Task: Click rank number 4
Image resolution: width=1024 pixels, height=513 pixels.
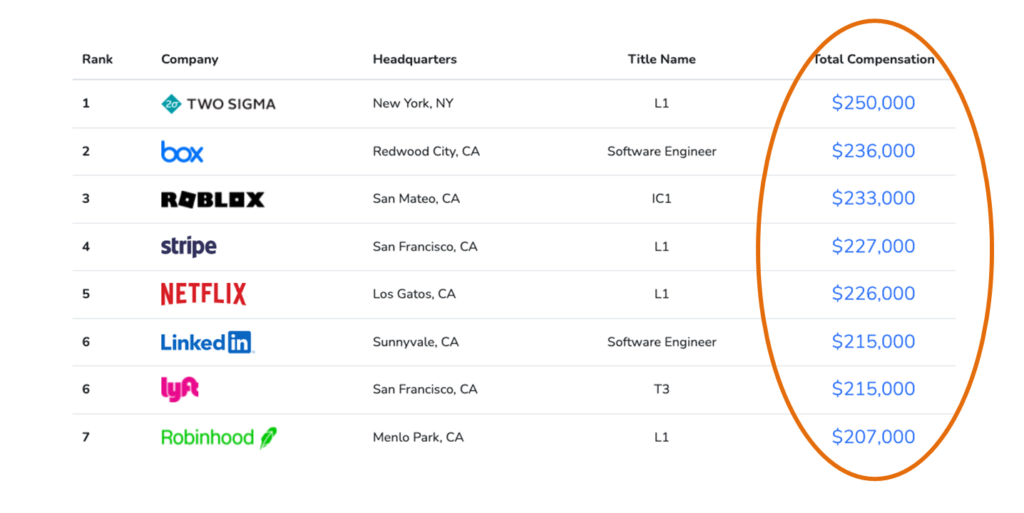Action: 86,247
